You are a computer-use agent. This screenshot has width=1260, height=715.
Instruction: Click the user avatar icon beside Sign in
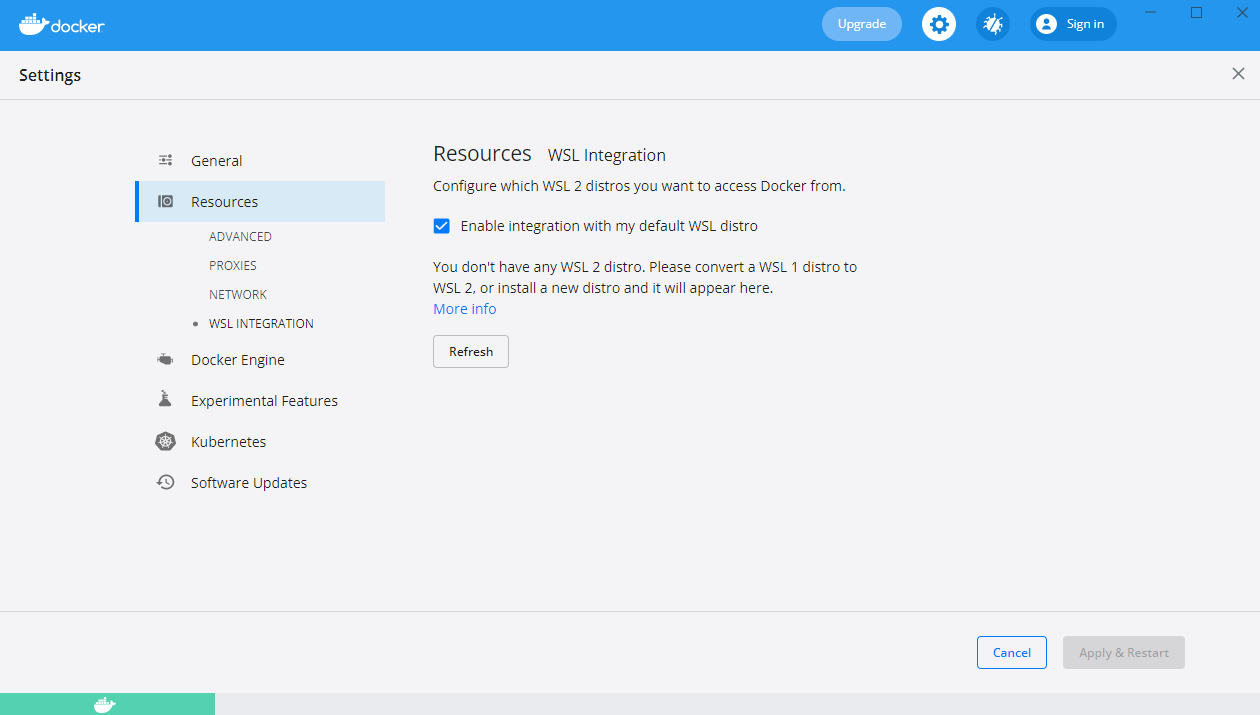(x=1046, y=24)
